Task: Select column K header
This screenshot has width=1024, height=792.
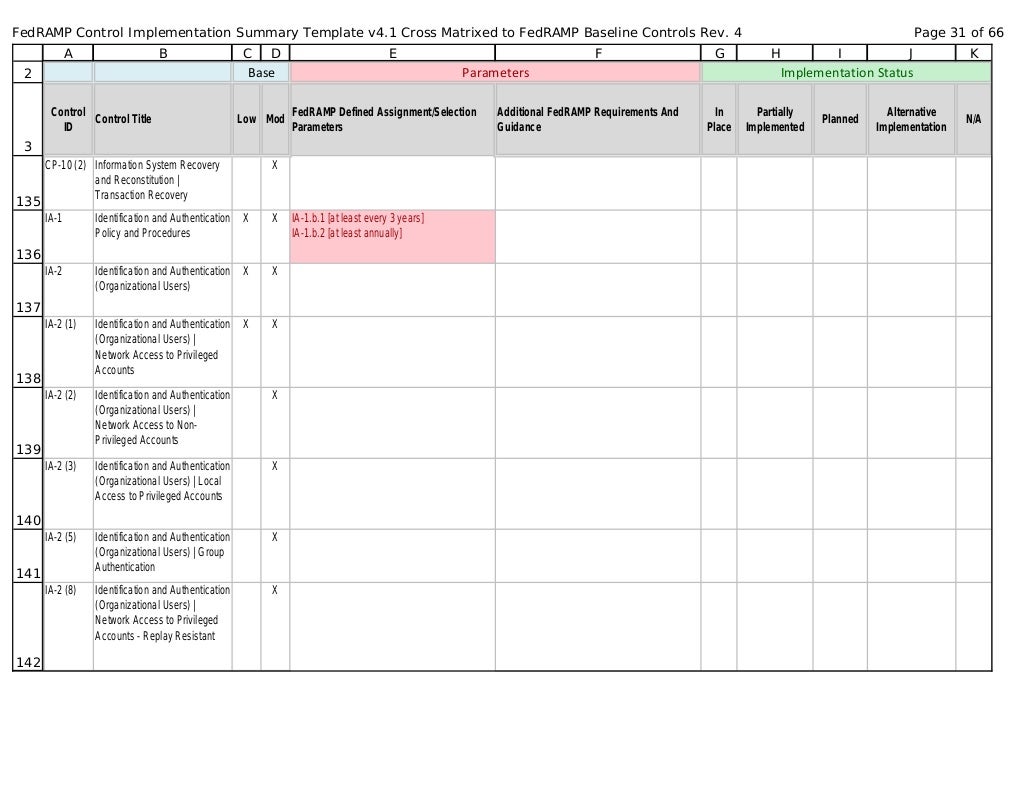Action: [x=974, y=54]
